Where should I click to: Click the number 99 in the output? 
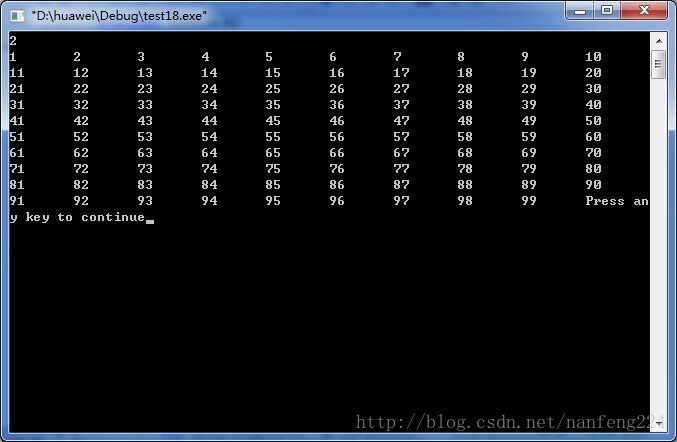[529, 201]
